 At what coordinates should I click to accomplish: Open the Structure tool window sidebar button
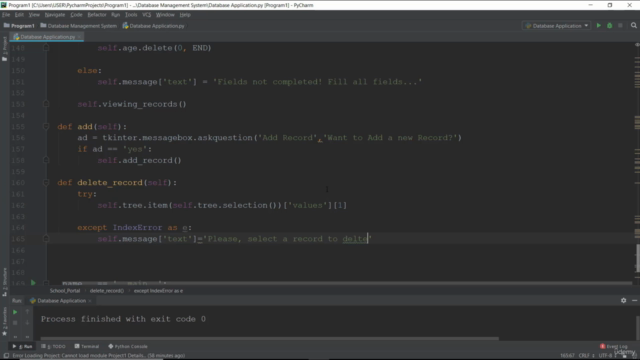(x=4, y=282)
